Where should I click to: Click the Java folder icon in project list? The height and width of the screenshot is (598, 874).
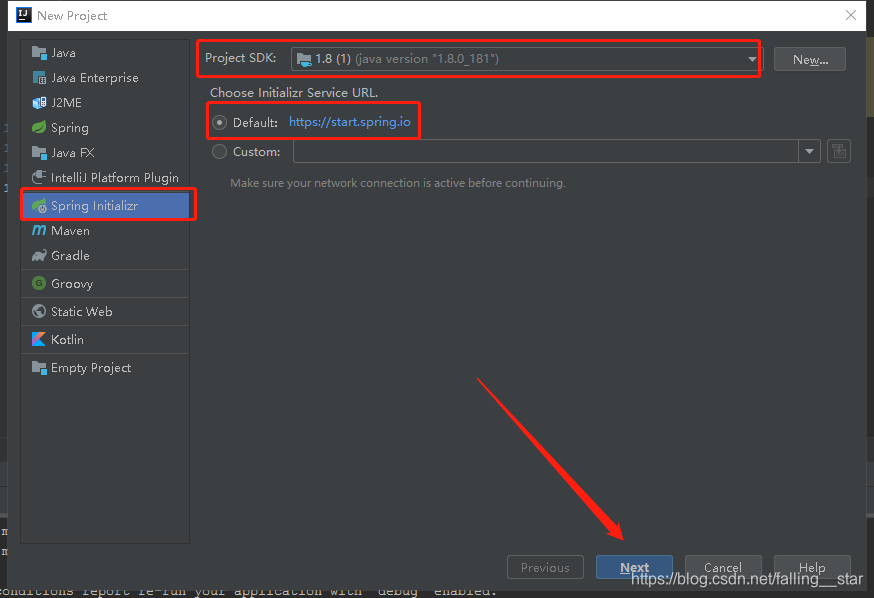(x=39, y=53)
